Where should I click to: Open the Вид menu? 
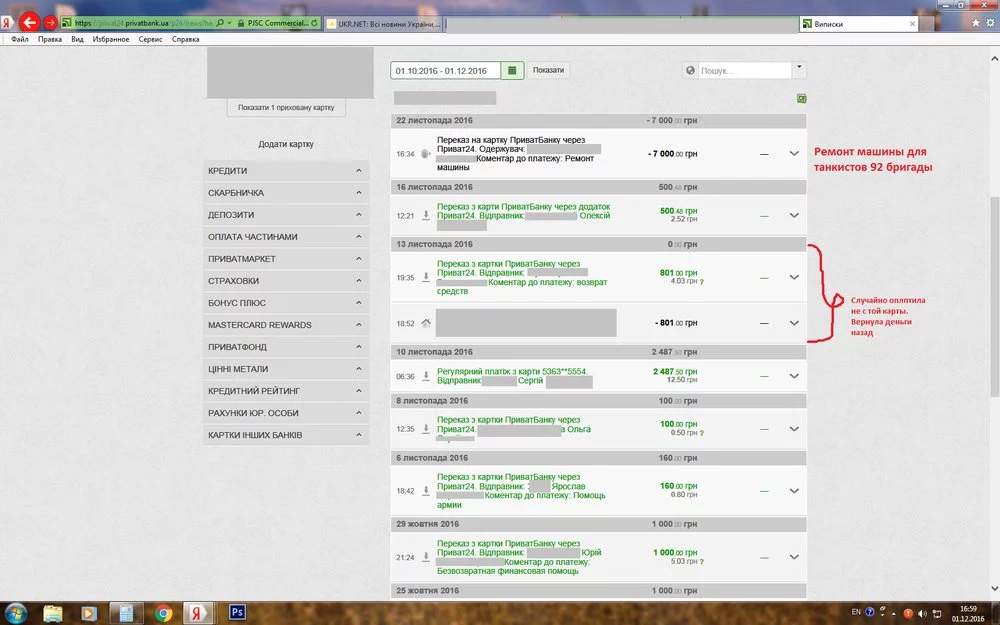(77, 39)
